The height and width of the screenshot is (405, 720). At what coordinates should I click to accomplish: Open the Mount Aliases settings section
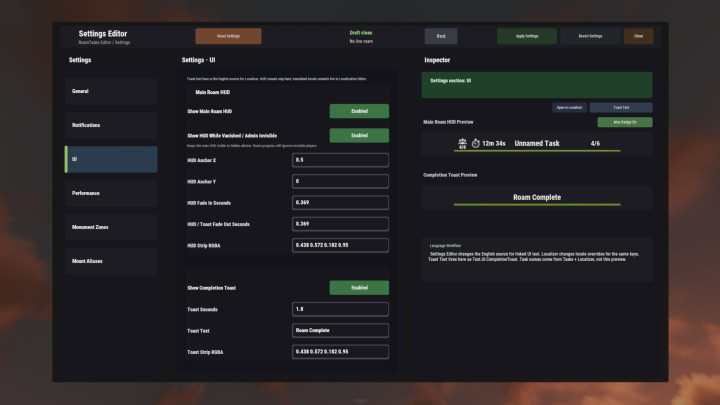point(111,261)
